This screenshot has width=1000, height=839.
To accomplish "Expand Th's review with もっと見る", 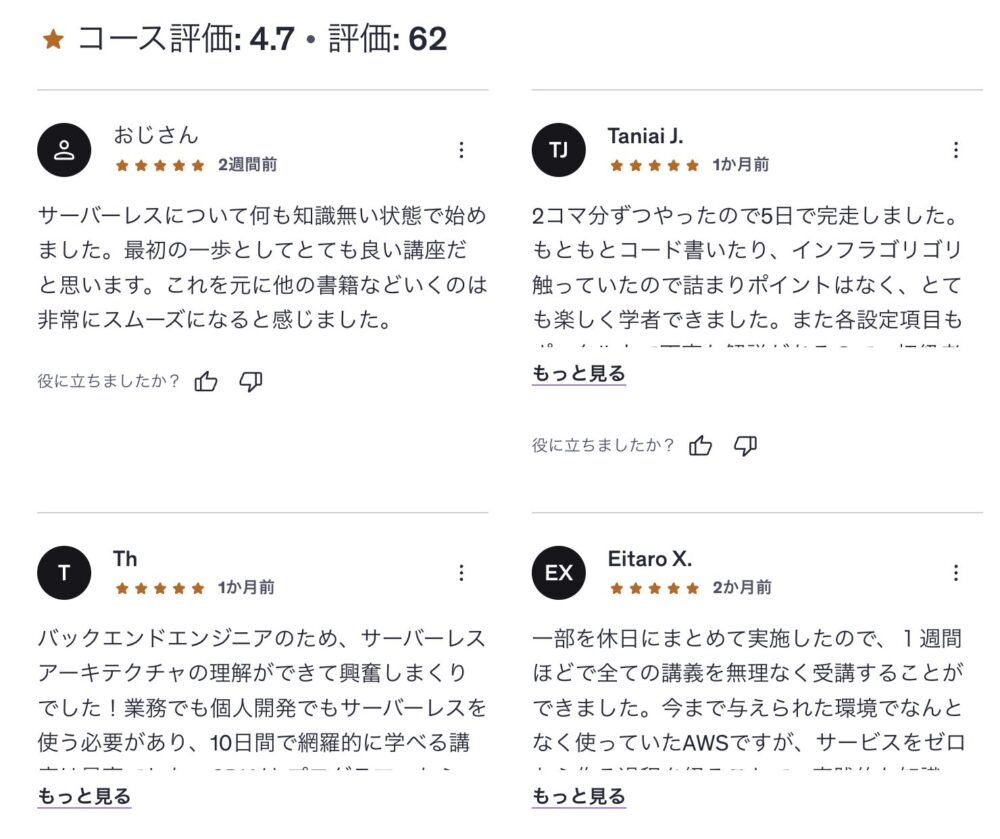I will pyautogui.click(x=84, y=797).
